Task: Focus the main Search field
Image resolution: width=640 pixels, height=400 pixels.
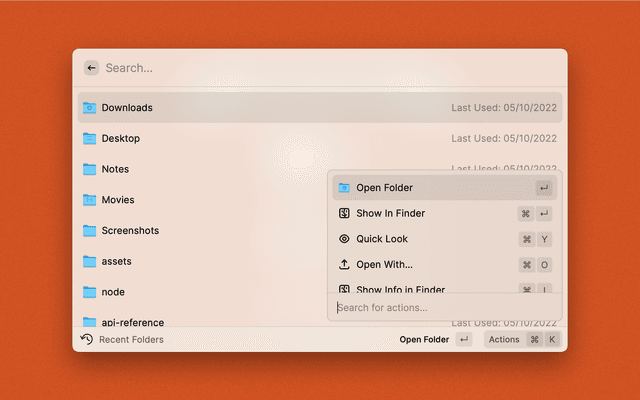Action: pos(300,68)
